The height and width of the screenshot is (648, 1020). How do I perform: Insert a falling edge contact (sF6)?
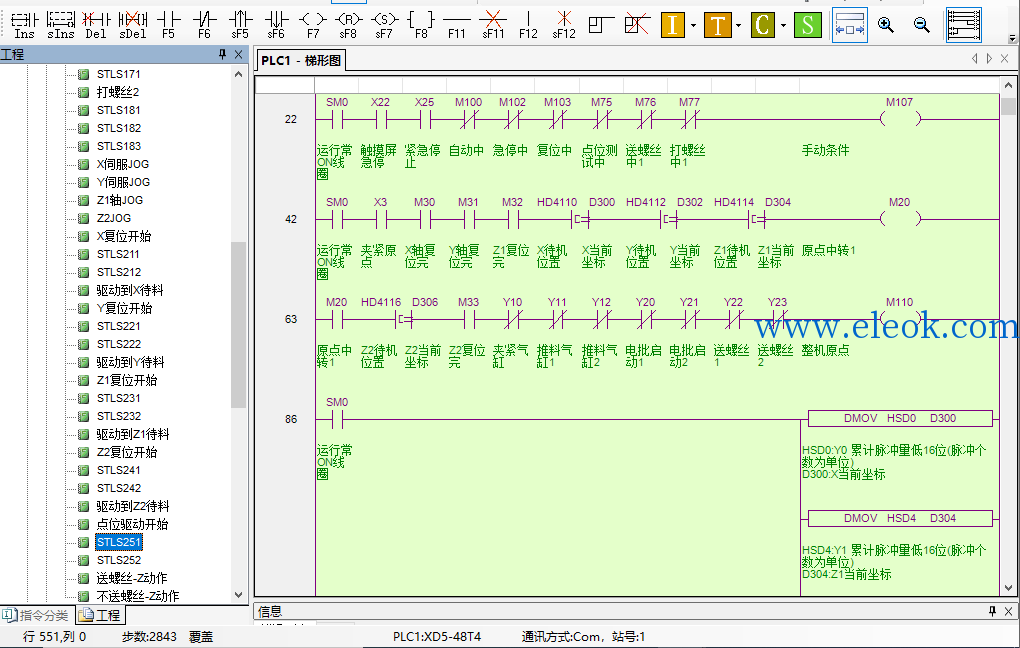tap(276, 25)
